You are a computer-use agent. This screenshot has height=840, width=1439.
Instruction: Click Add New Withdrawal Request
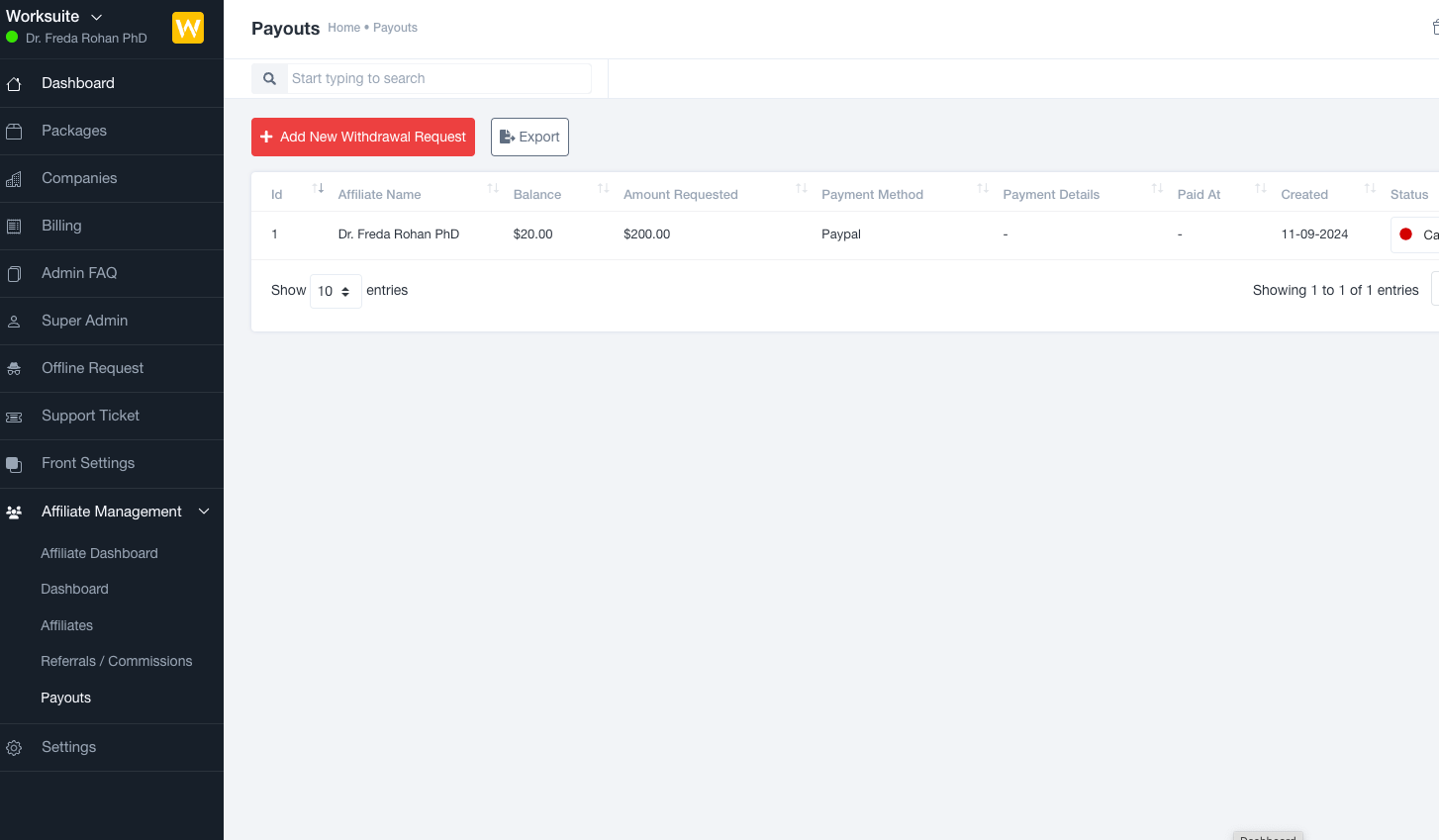[362, 137]
